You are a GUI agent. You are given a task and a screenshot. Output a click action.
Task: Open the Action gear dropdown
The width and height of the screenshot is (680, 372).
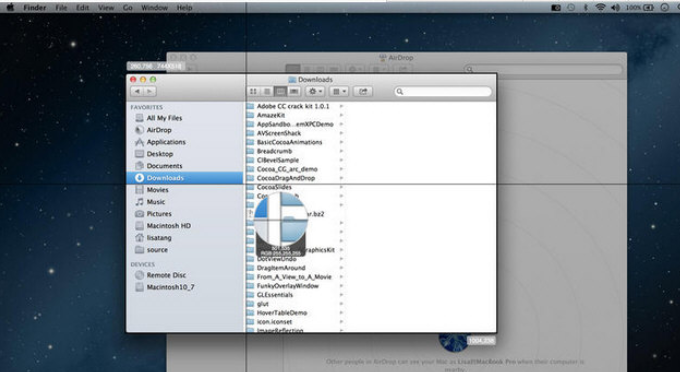tap(315, 91)
